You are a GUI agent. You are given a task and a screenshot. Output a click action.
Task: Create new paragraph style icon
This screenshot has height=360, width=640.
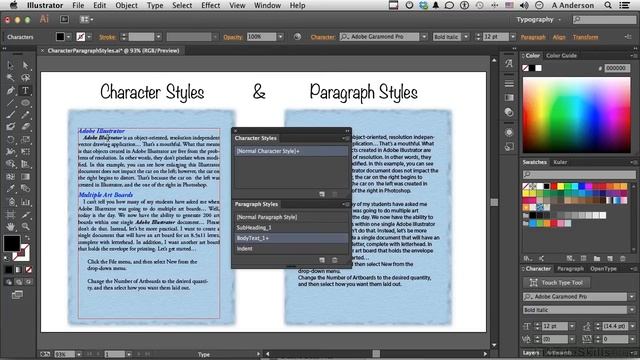(x=322, y=260)
